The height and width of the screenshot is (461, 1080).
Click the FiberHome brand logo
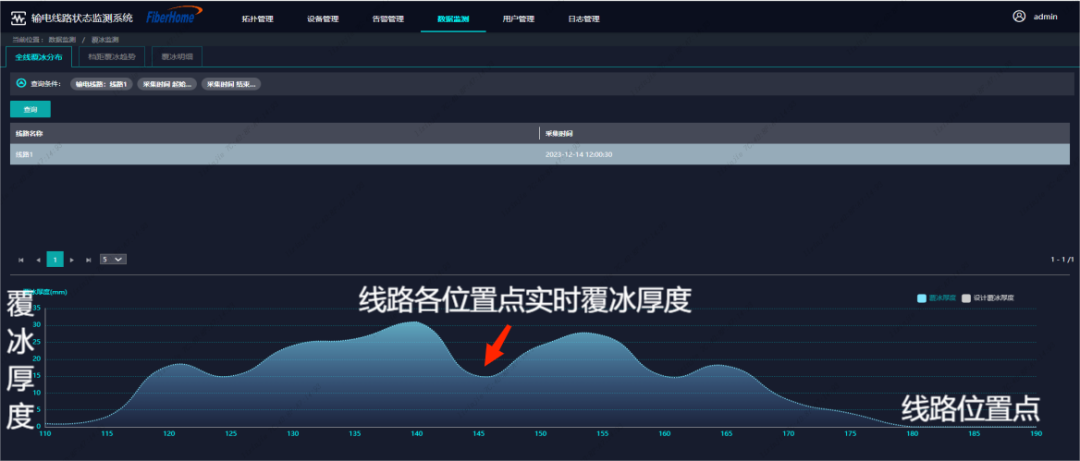coord(173,17)
